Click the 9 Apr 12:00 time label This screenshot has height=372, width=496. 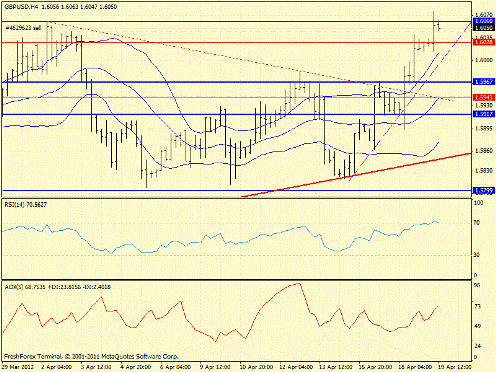pyautogui.click(x=215, y=367)
